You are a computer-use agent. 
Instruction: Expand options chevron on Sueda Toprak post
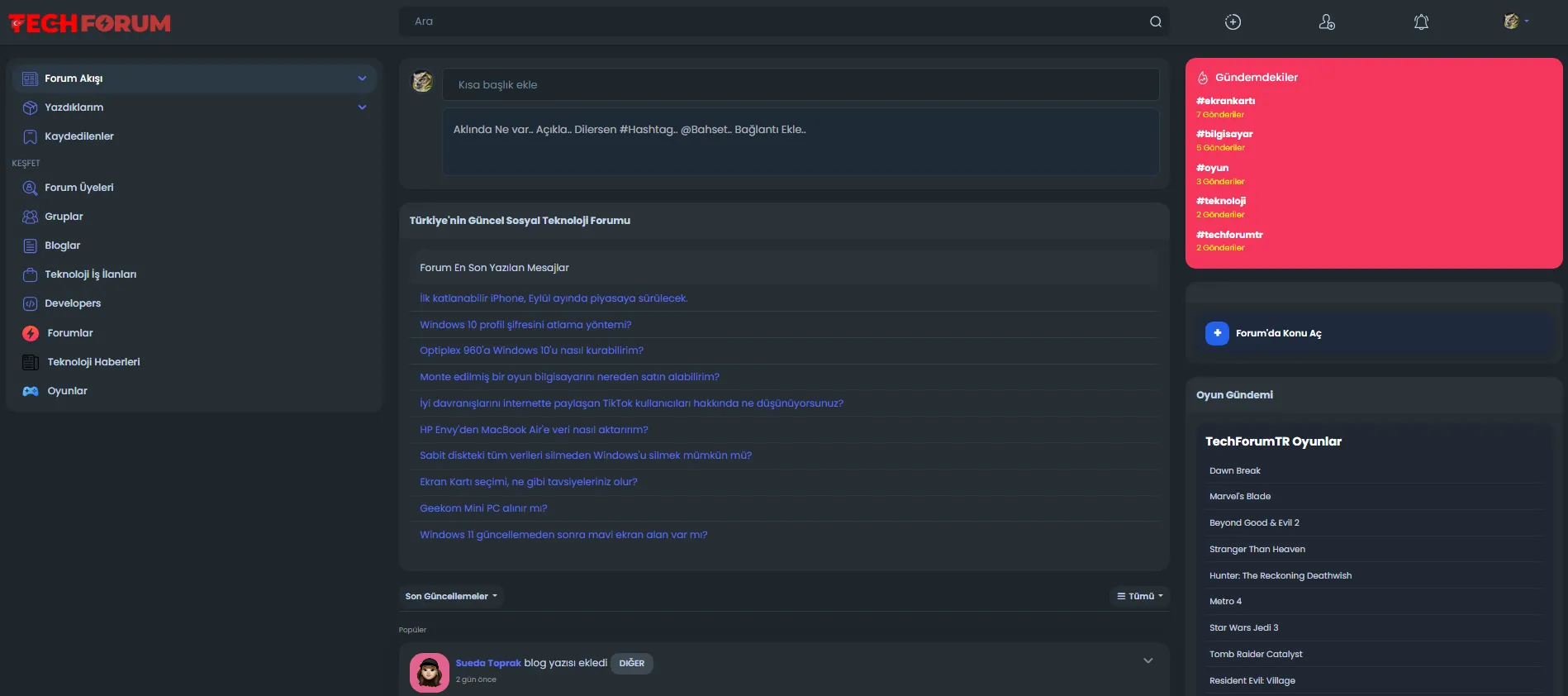coord(1147,660)
